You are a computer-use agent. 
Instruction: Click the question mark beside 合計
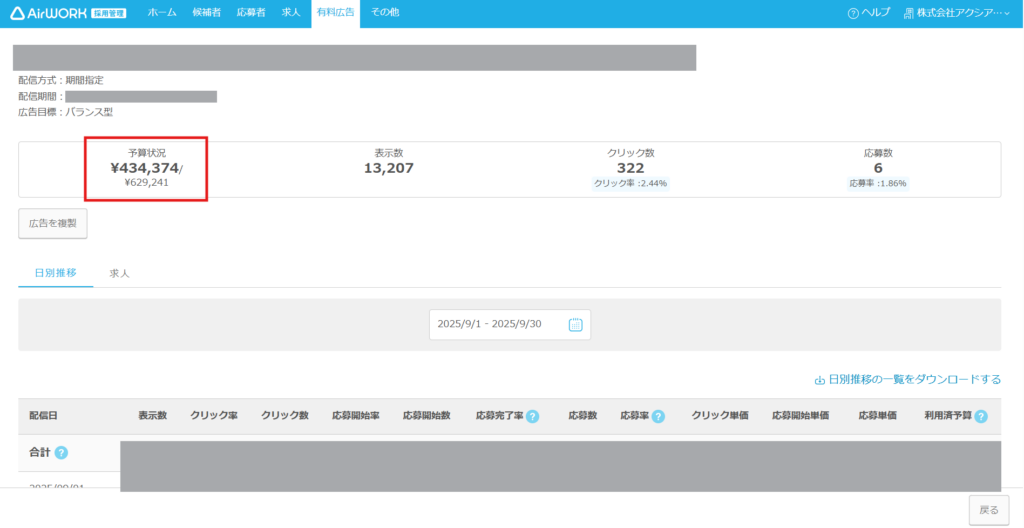tap(61, 453)
